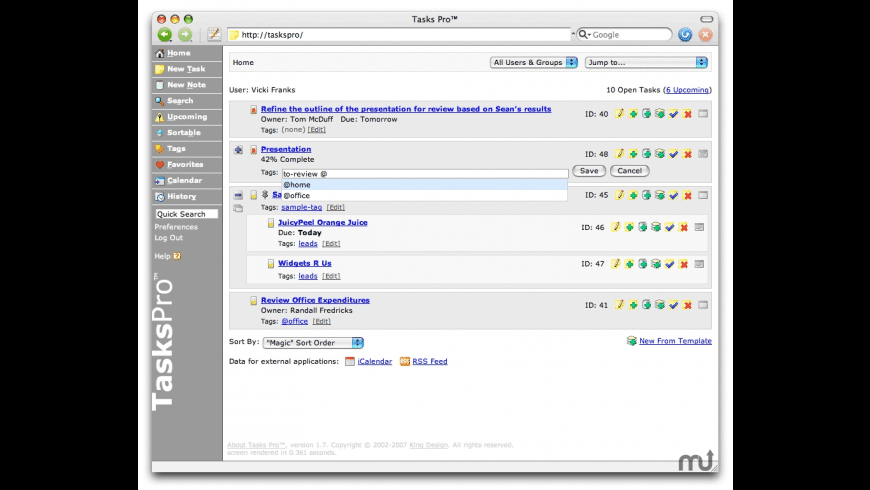Reload page with blue refresh icon
The height and width of the screenshot is (490, 870).
685,34
